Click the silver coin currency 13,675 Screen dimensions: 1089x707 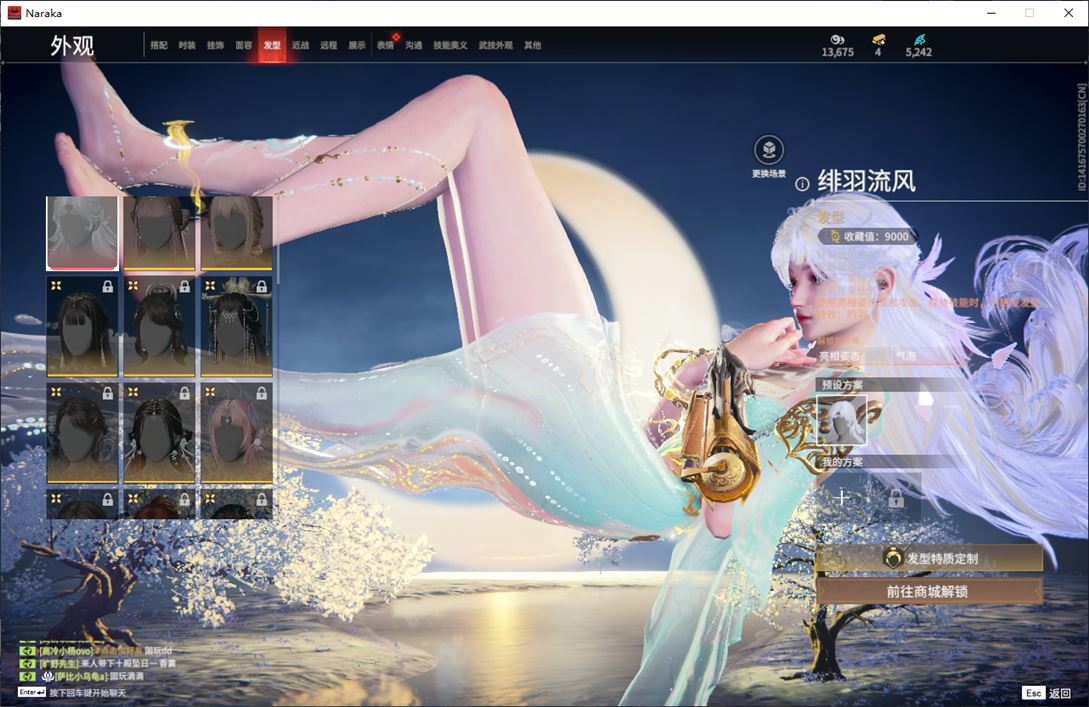click(x=838, y=46)
